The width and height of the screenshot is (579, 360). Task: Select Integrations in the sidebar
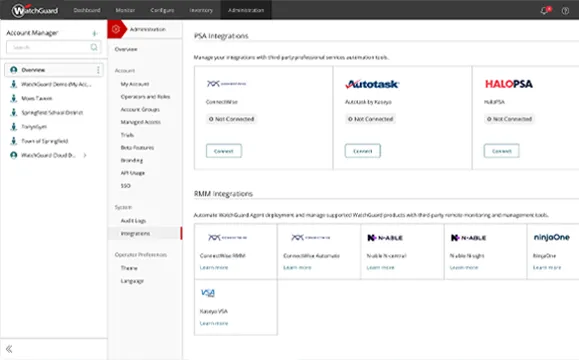[x=145, y=233]
